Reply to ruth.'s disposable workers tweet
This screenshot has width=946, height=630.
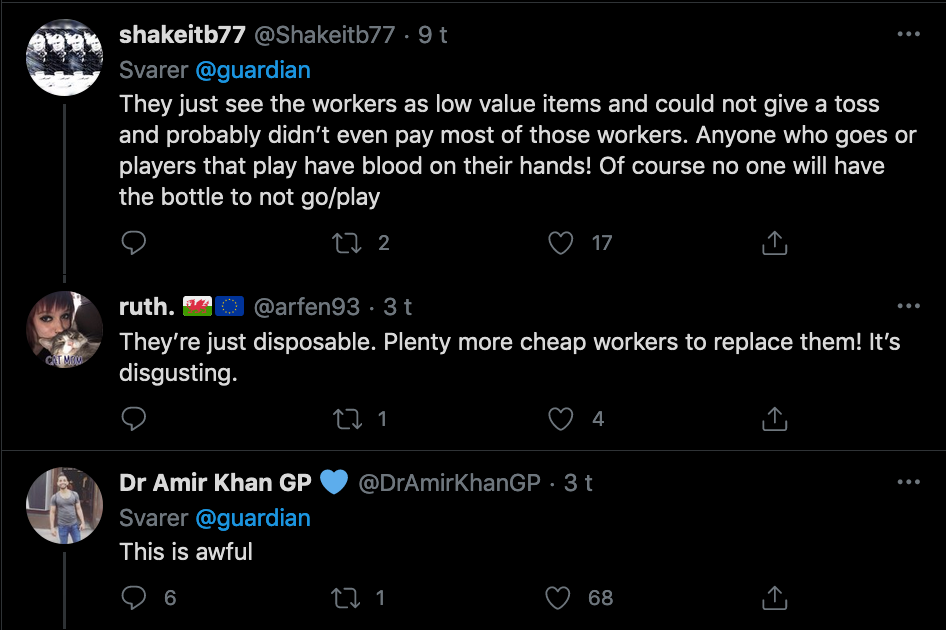133,420
